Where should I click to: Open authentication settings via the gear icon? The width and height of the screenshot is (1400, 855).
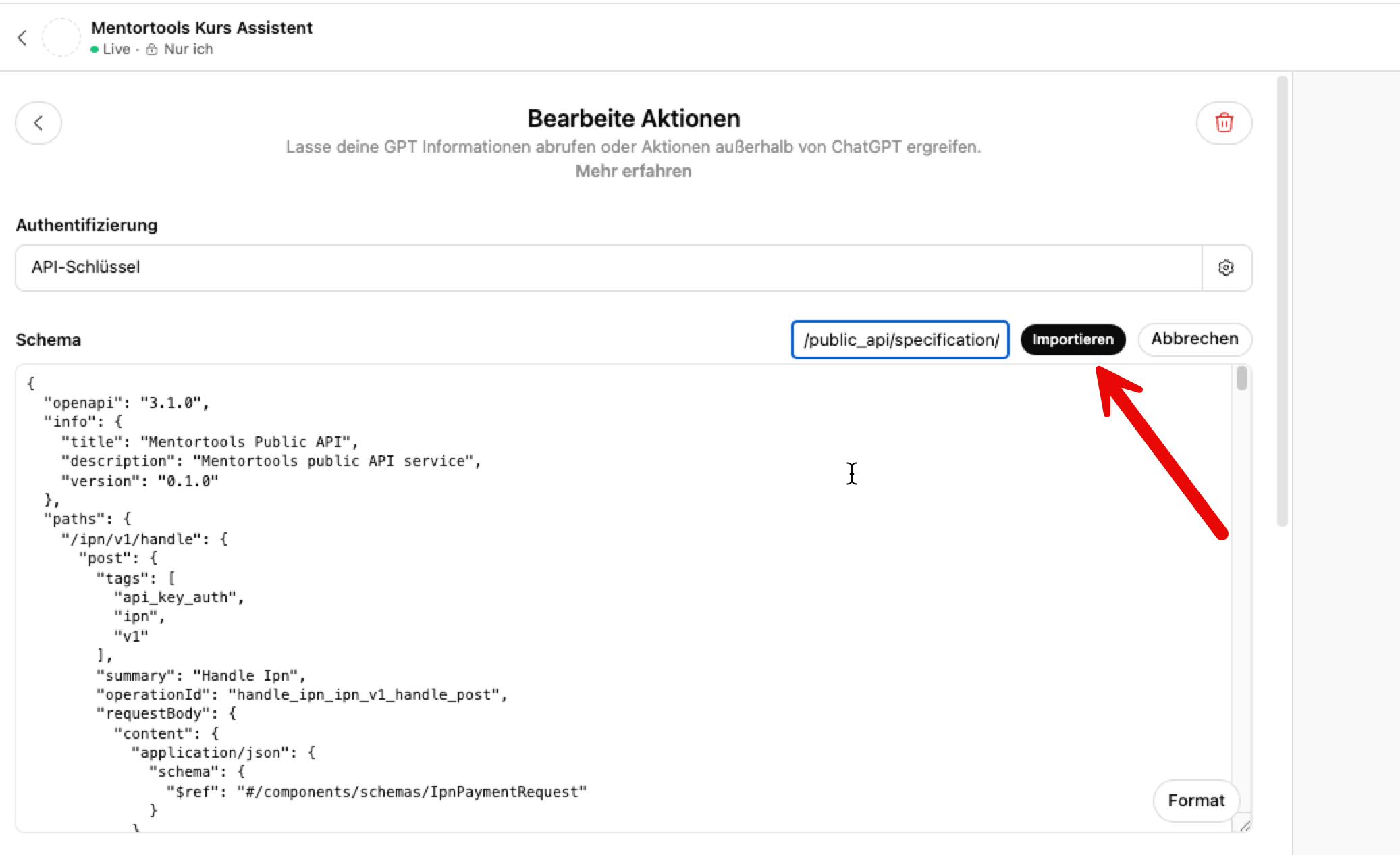(x=1226, y=268)
